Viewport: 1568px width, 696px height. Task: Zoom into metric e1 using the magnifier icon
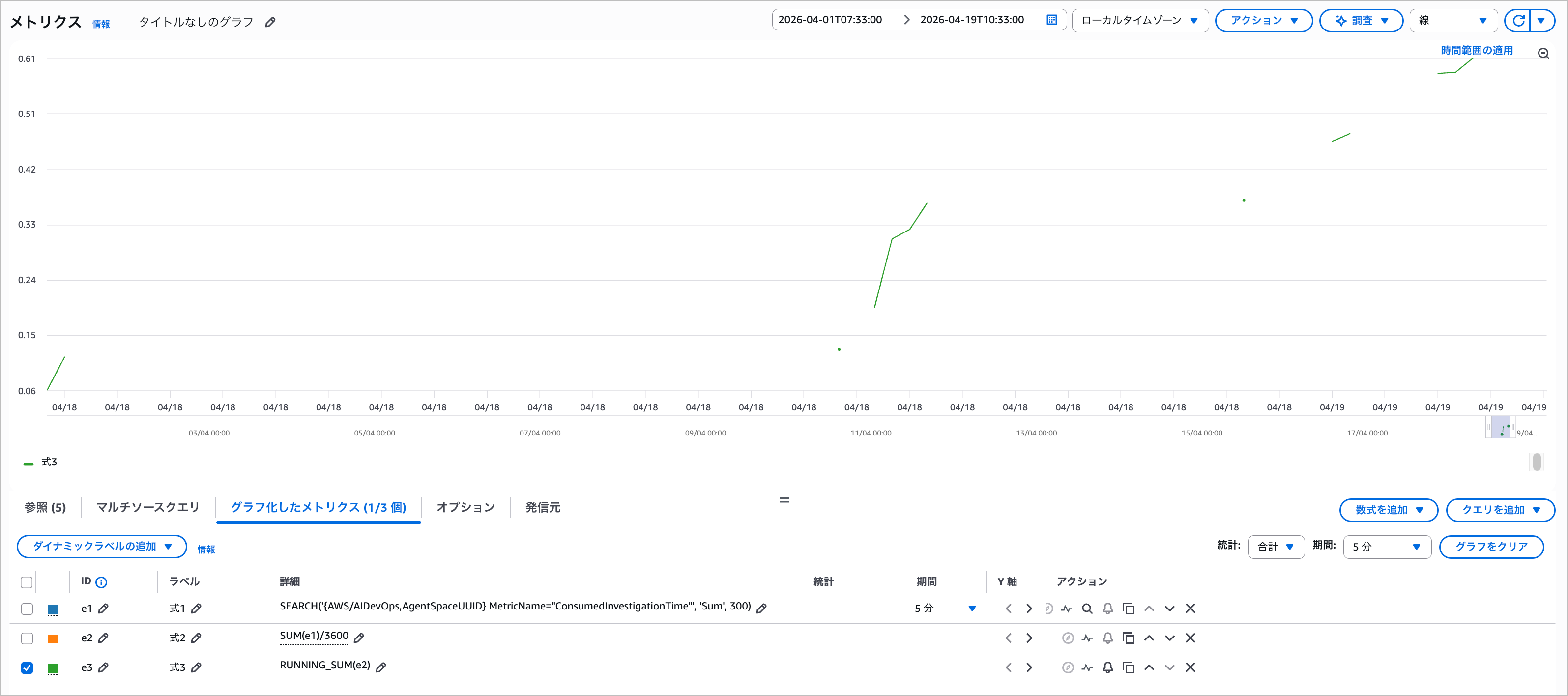(x=1088, y=609)
